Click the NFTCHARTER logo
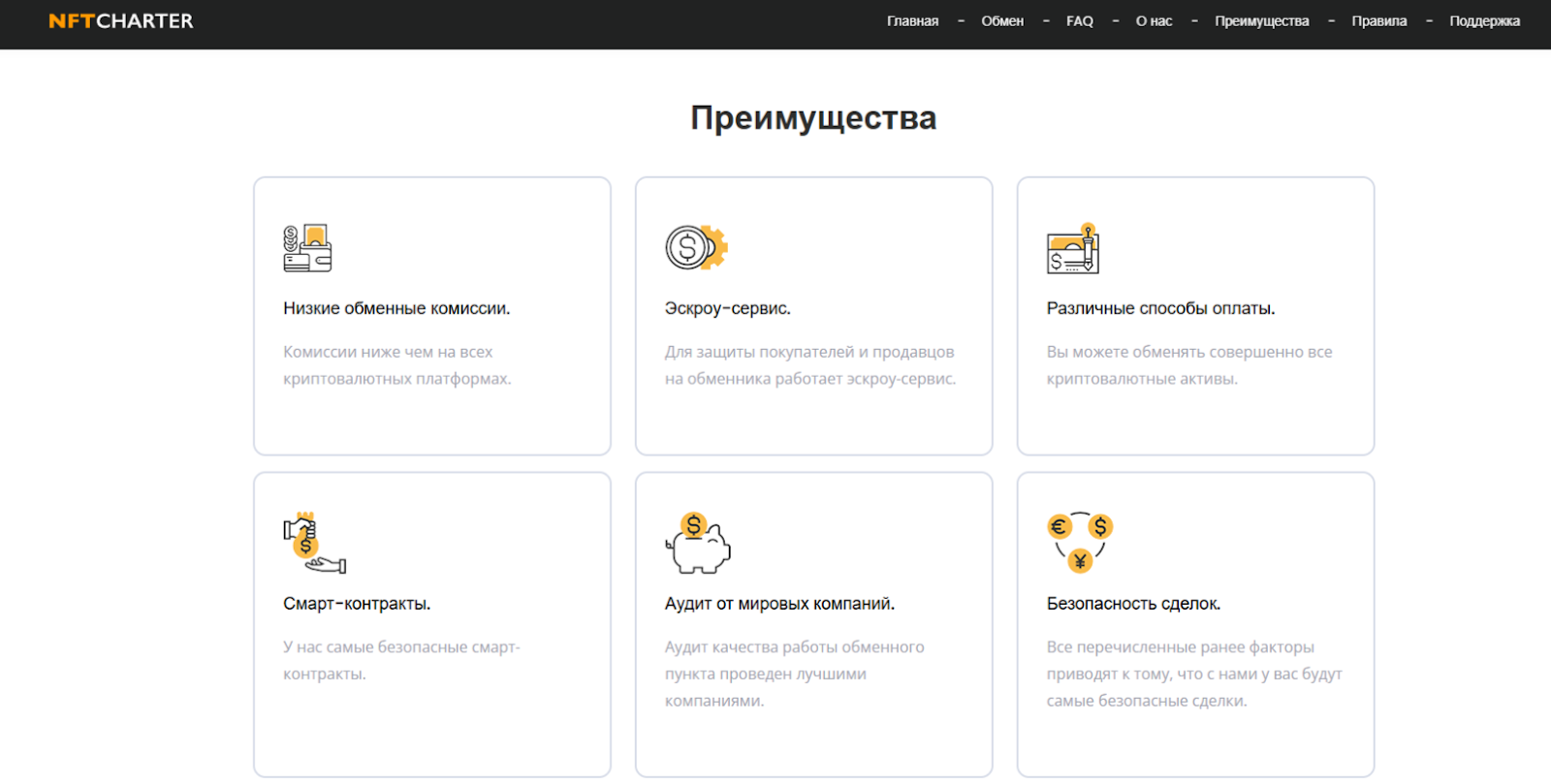Viewport: 1551px width, 784px height. click(121, 21)
